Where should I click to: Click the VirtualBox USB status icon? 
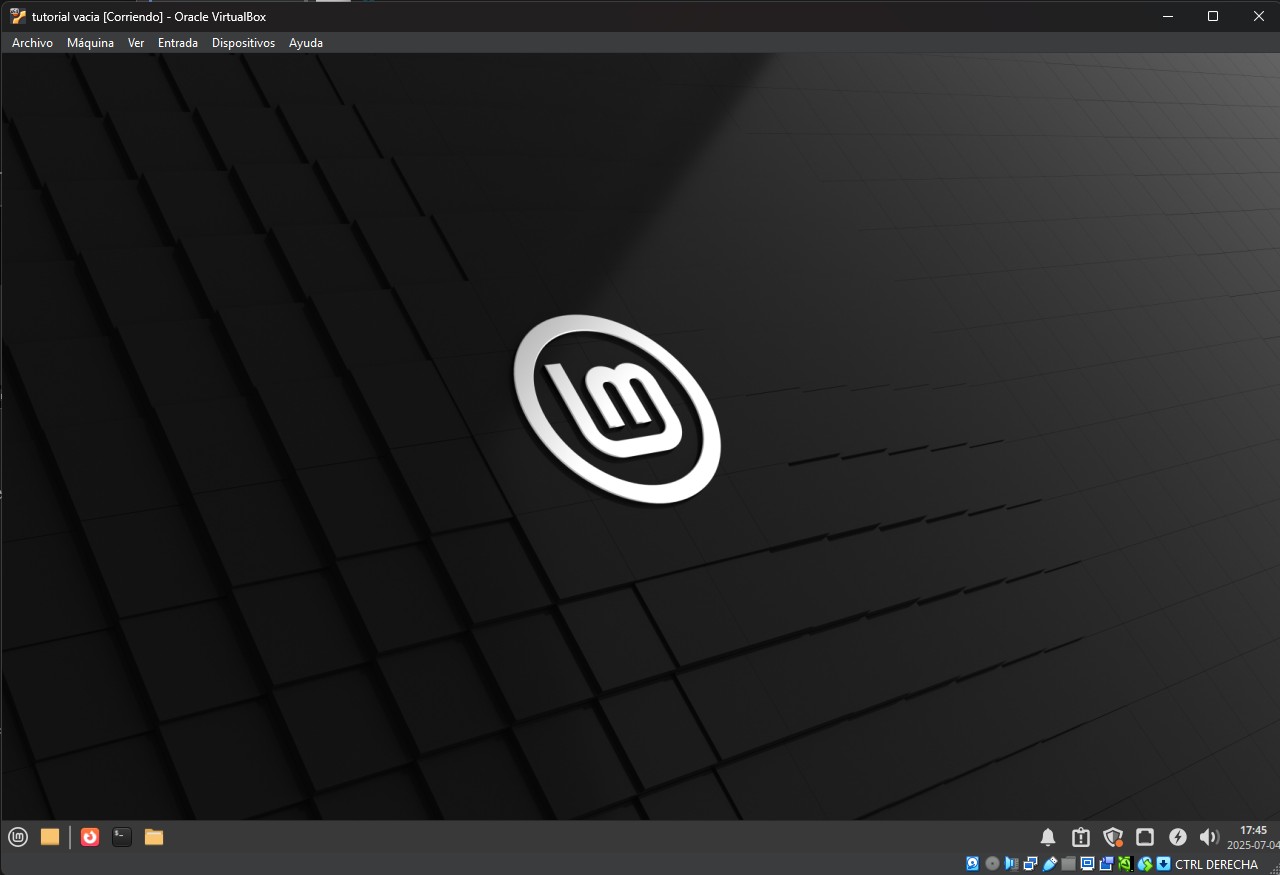point(1049,863)
